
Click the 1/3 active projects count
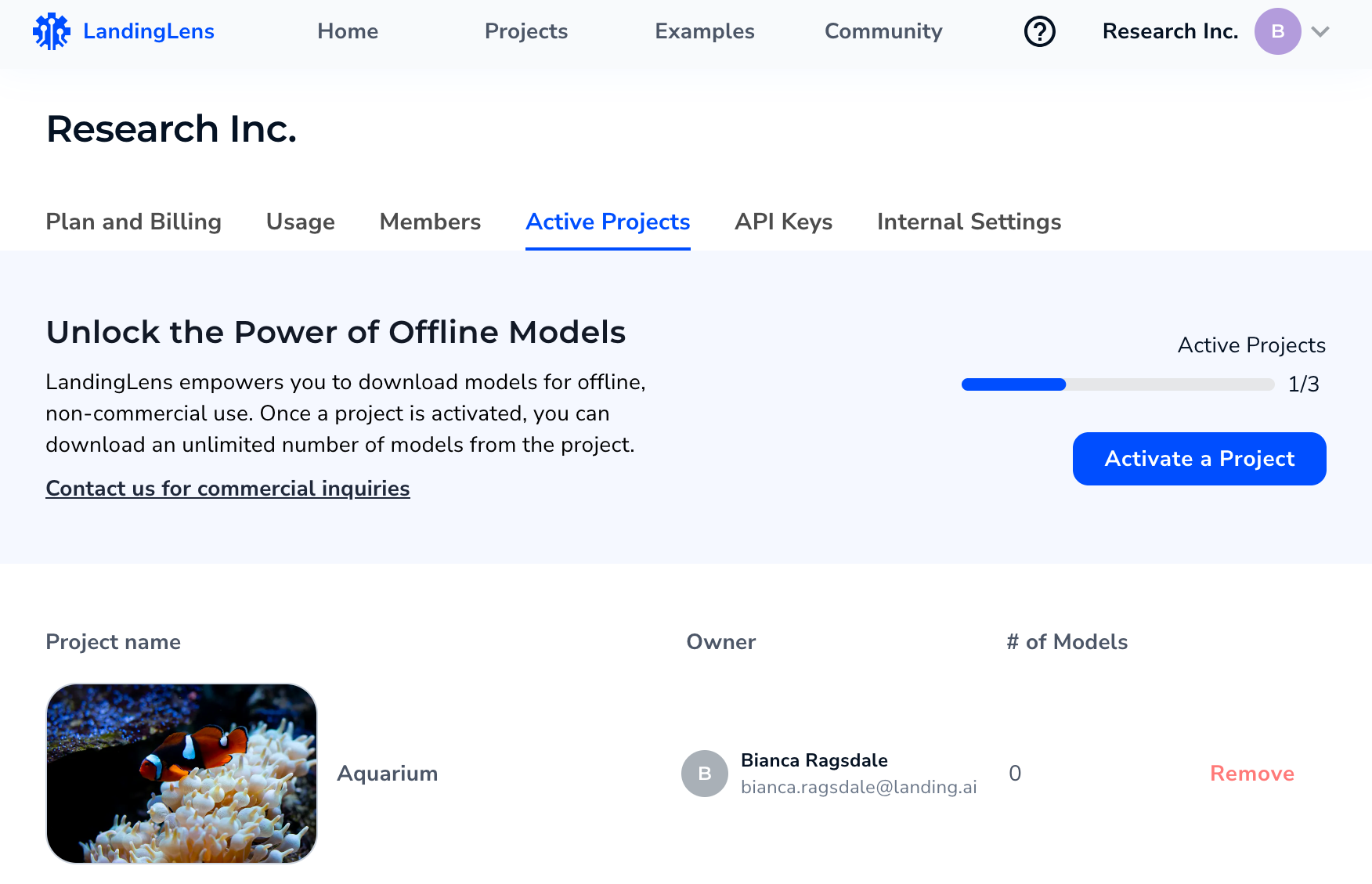(1303, 384)
